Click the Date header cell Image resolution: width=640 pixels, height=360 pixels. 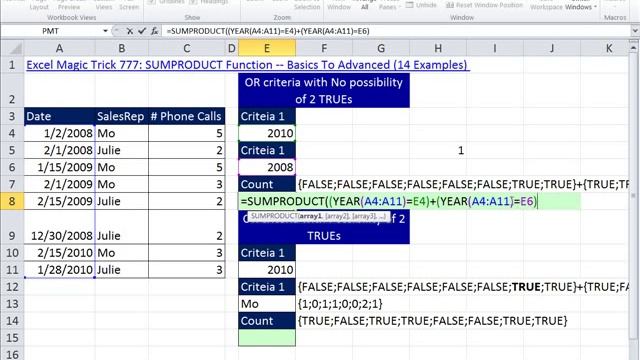point(60,116)
